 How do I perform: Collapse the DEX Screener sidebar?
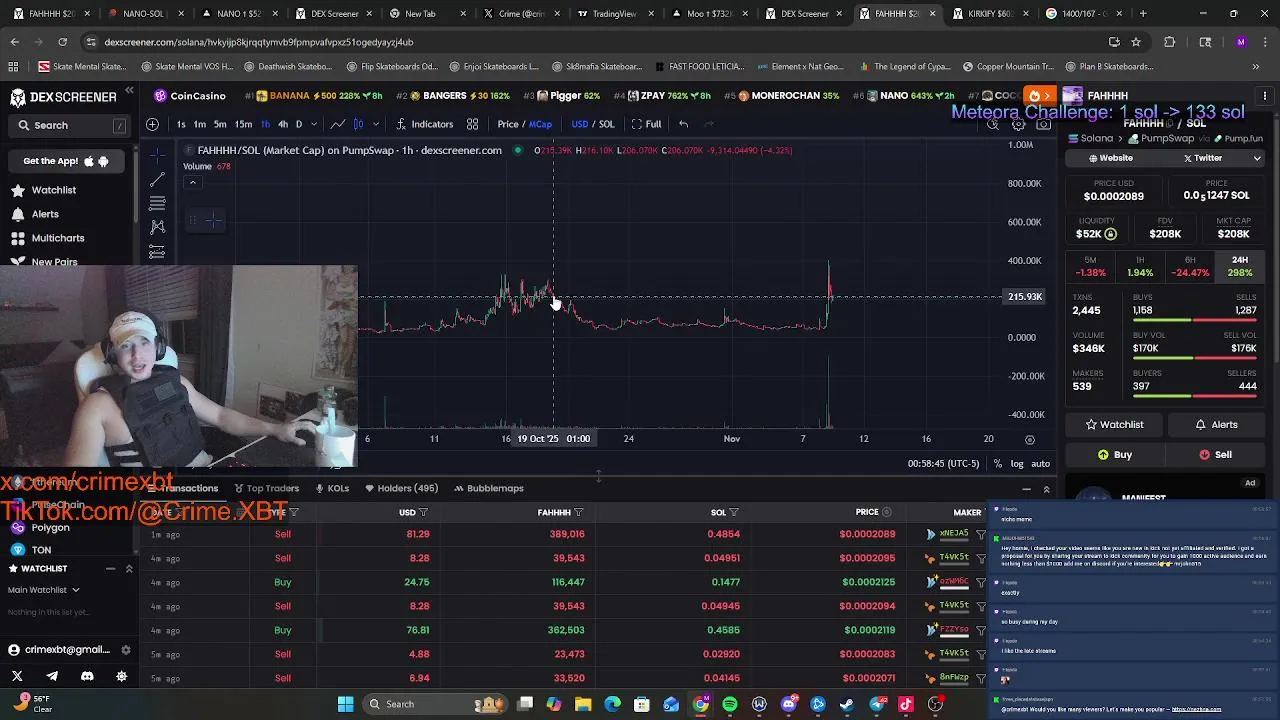click(129, 91)
